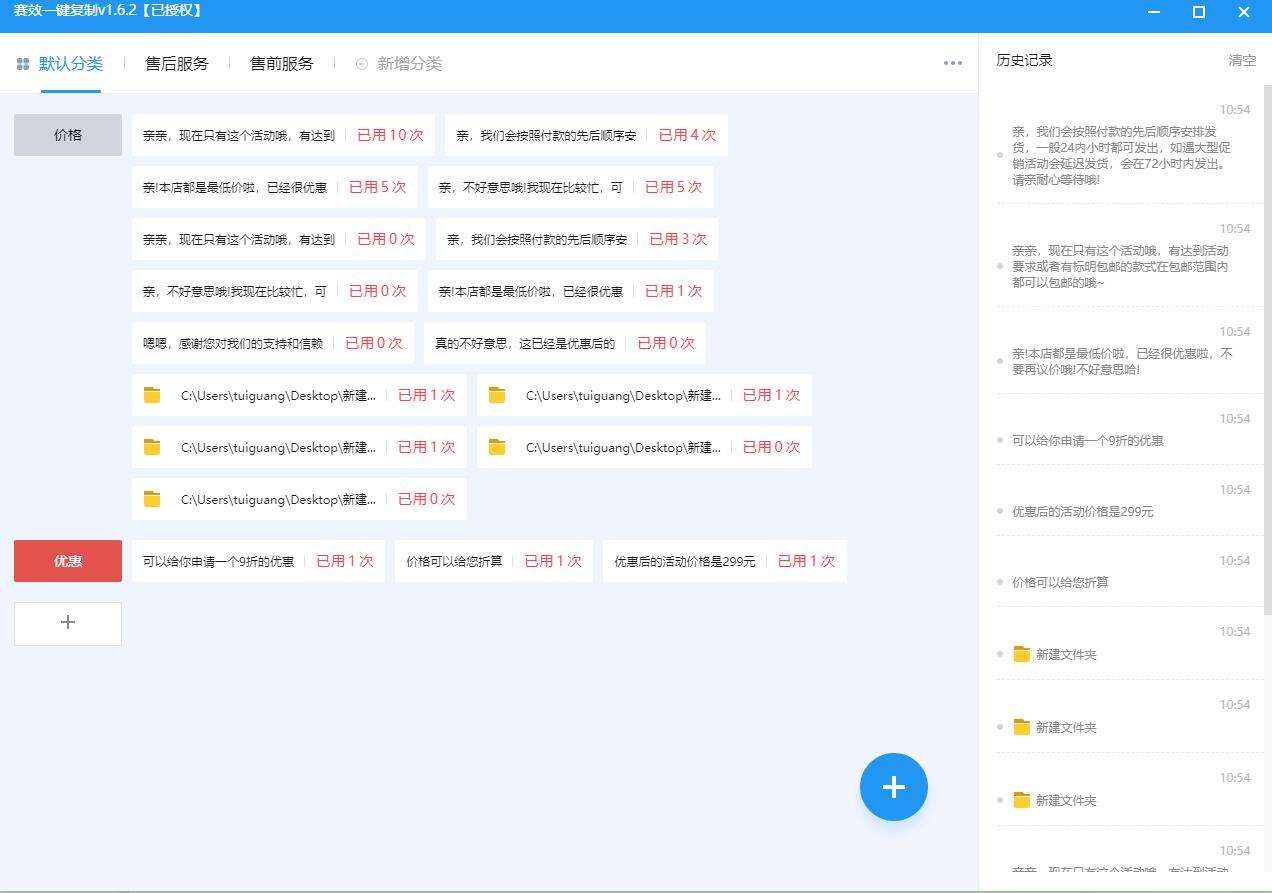
Task: Click the folder icon on the first C:\Users entry
Action: tap(151, 395)
